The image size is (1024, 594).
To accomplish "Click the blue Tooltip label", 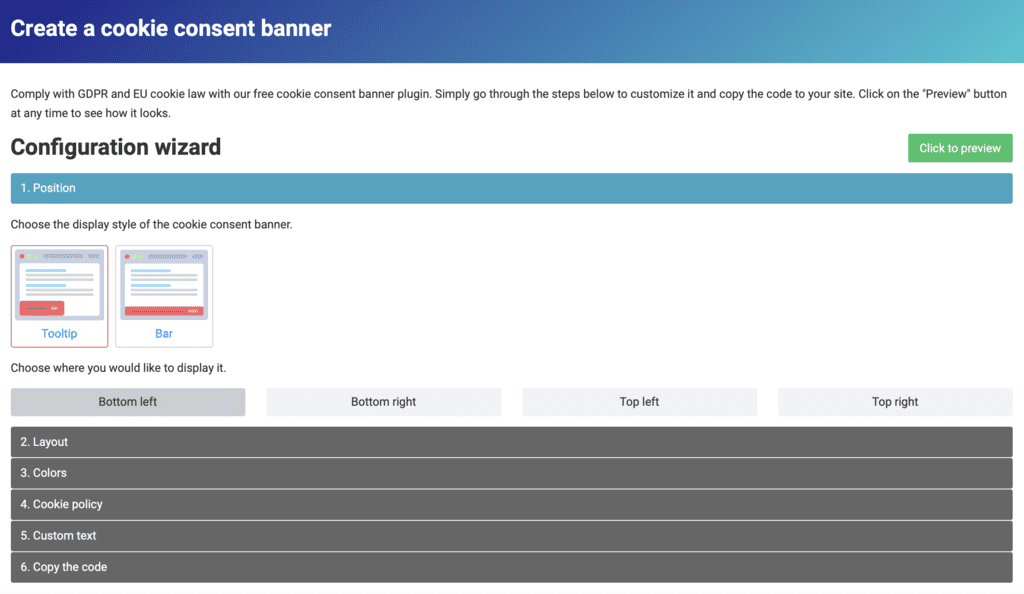I will pyautogui.click(x=59, y=333).
